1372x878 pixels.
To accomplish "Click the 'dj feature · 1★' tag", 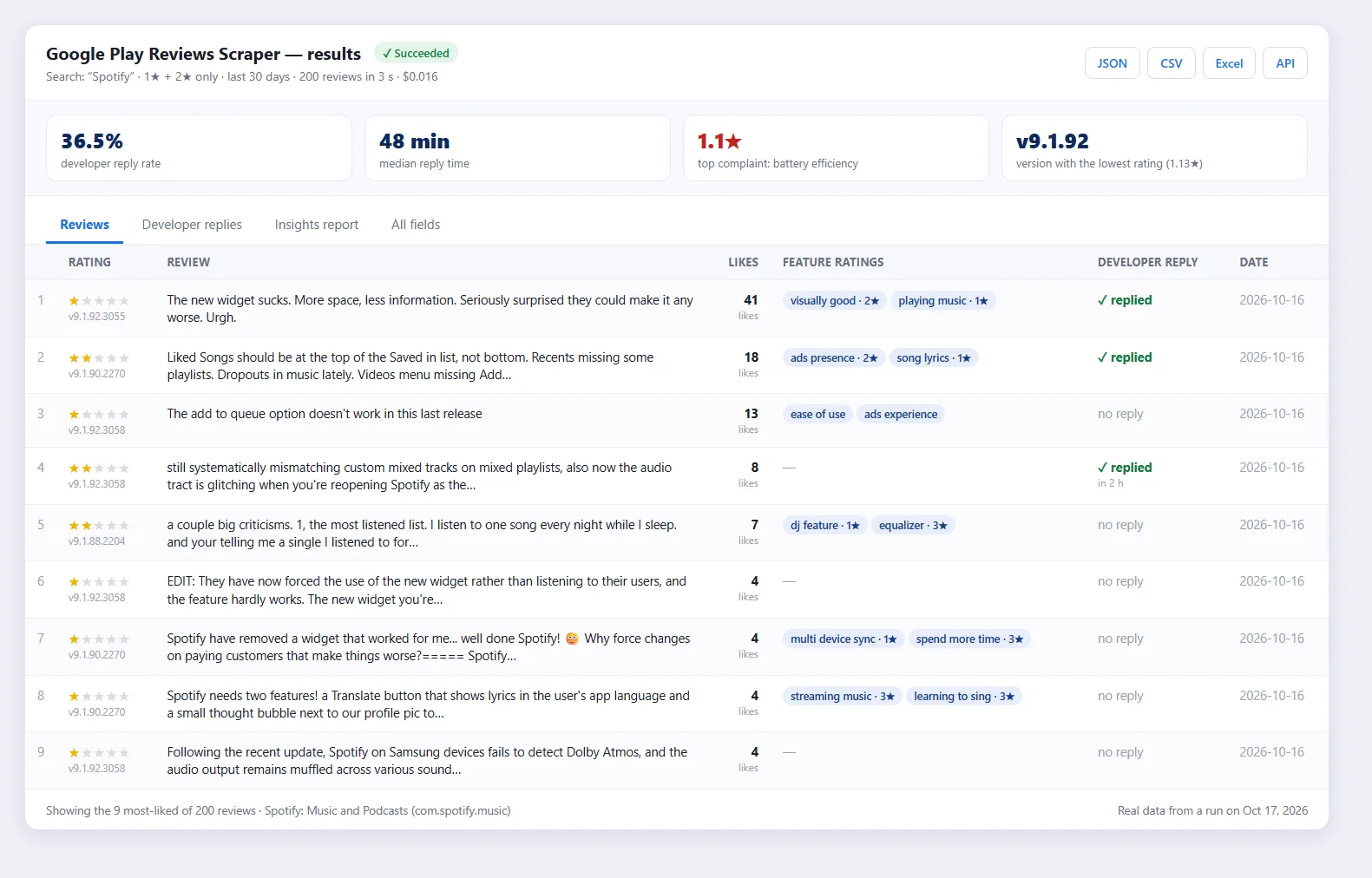I will click(824, 526).
